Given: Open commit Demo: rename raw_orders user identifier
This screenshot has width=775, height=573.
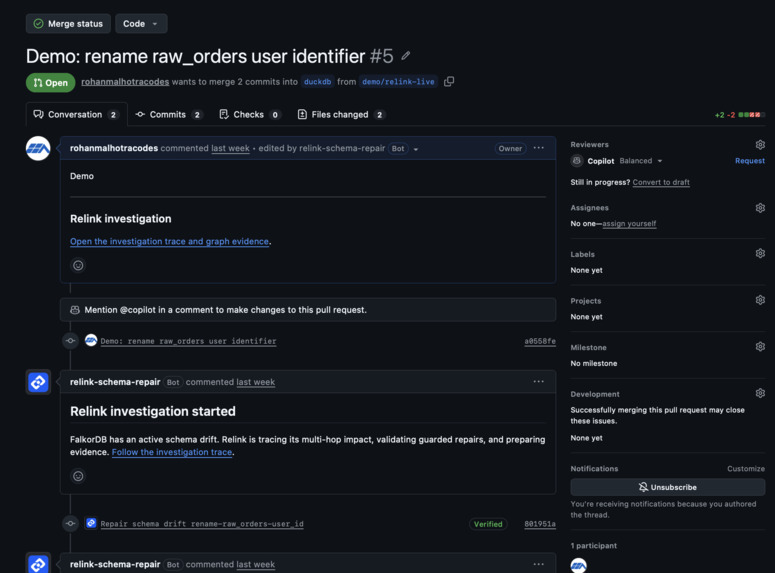Looking at the screenshot, I should click(x=188, y=341).
